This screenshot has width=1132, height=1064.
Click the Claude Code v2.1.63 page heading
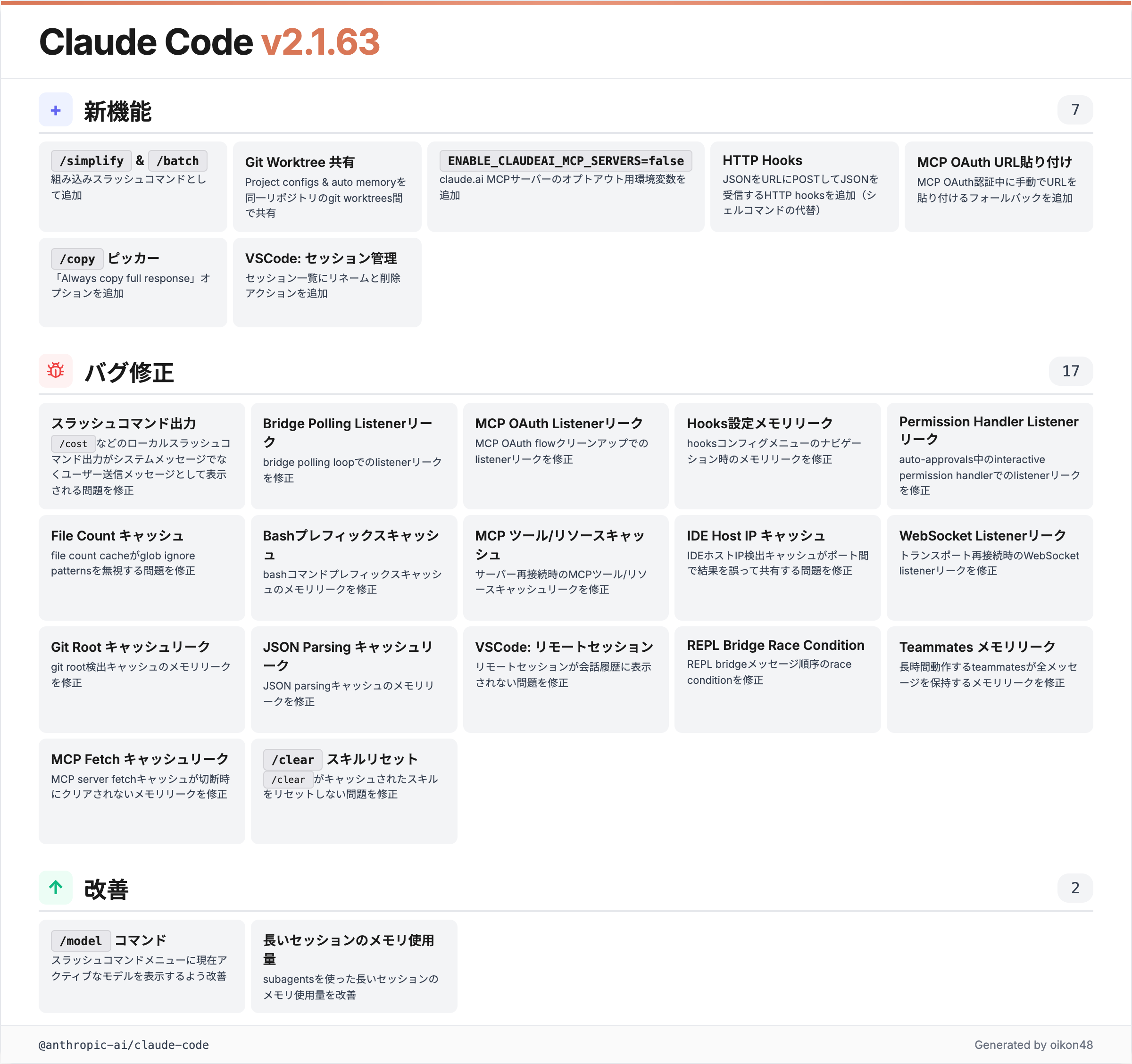click(x=209, y=42)
